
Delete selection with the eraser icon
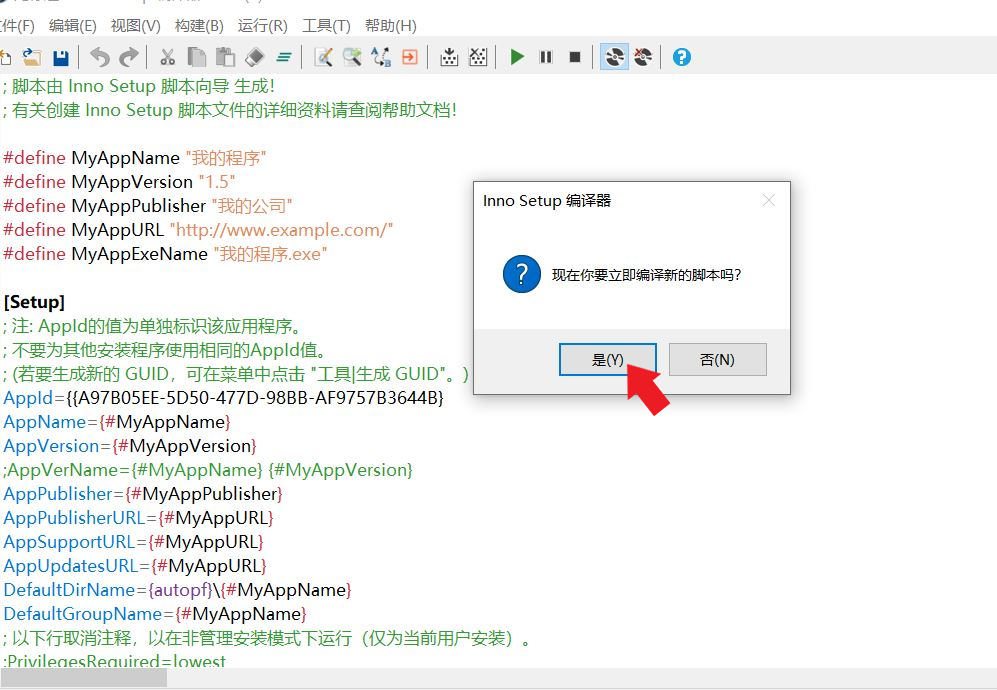click(x=254, y=57)
